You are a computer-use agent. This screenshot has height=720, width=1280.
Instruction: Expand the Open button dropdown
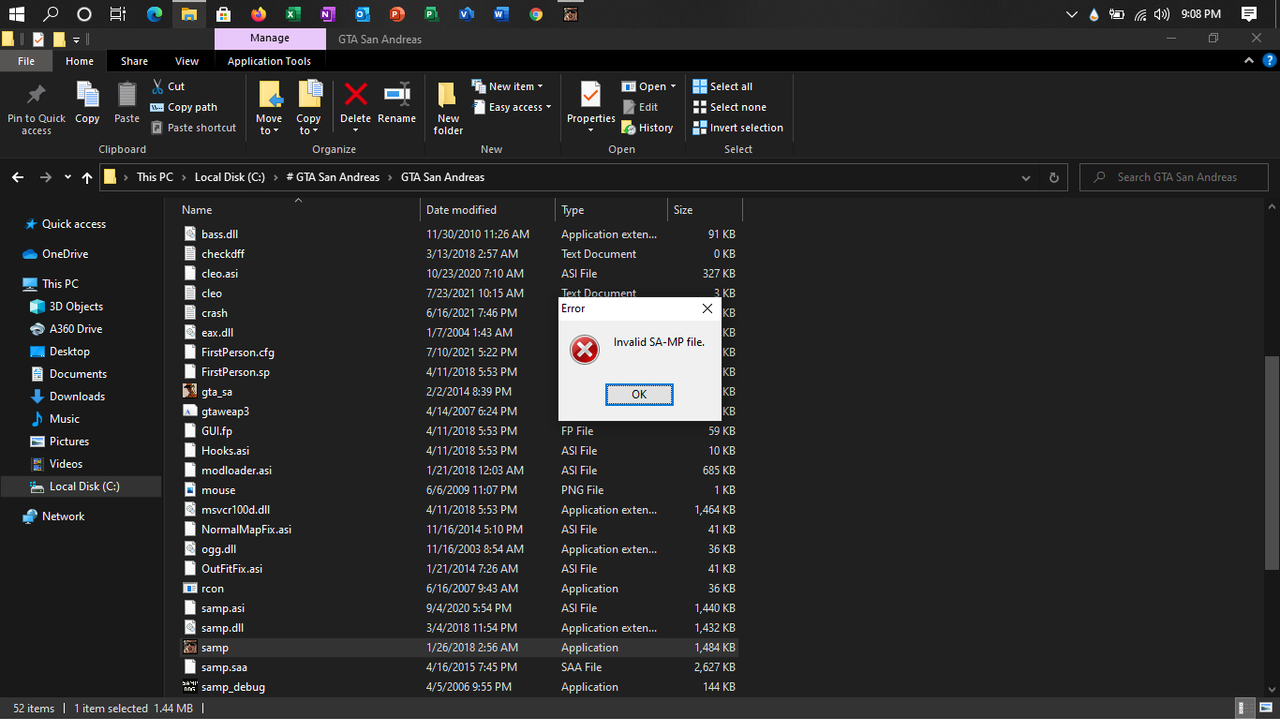673,87
